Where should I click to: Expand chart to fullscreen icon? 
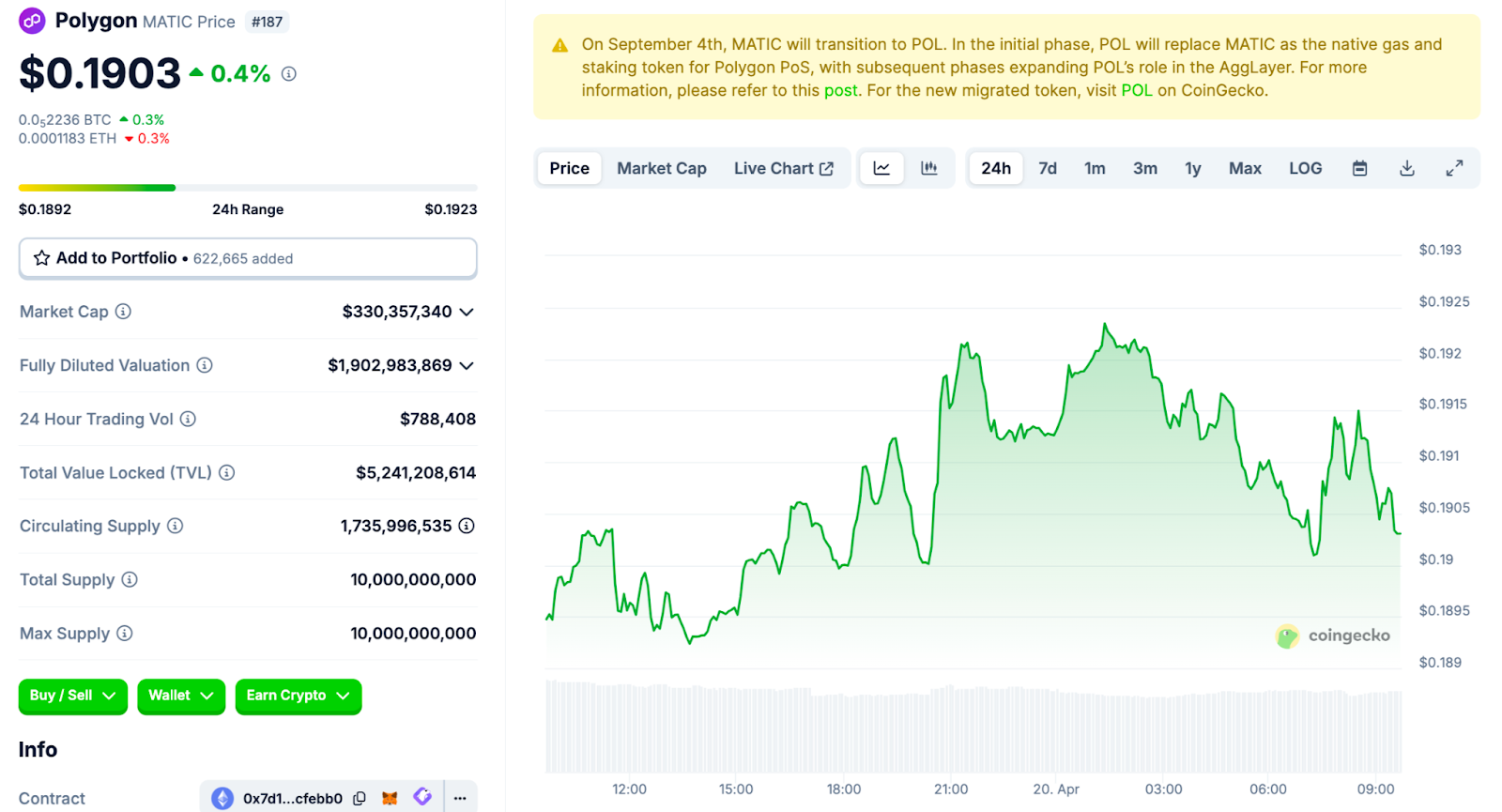(x=1454, y=168)
